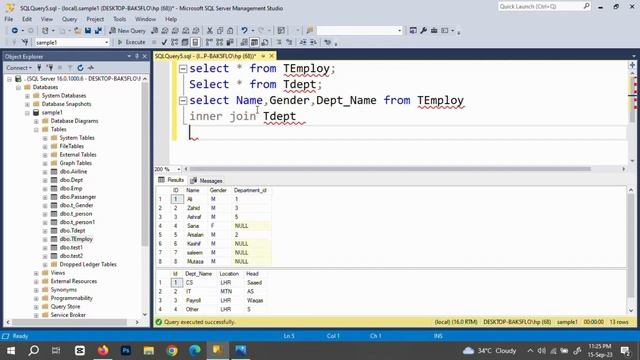The image size is (640, 360).
Task: Collapse the Tables folder node
Action: (36, 130)
